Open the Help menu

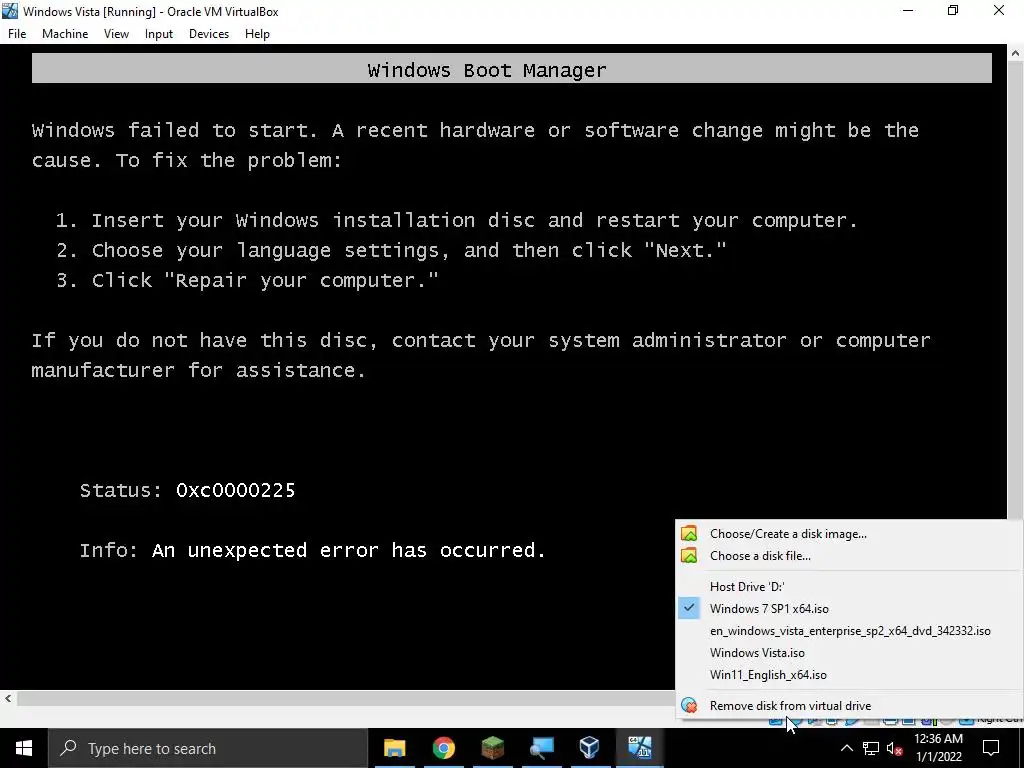(257, 34)
